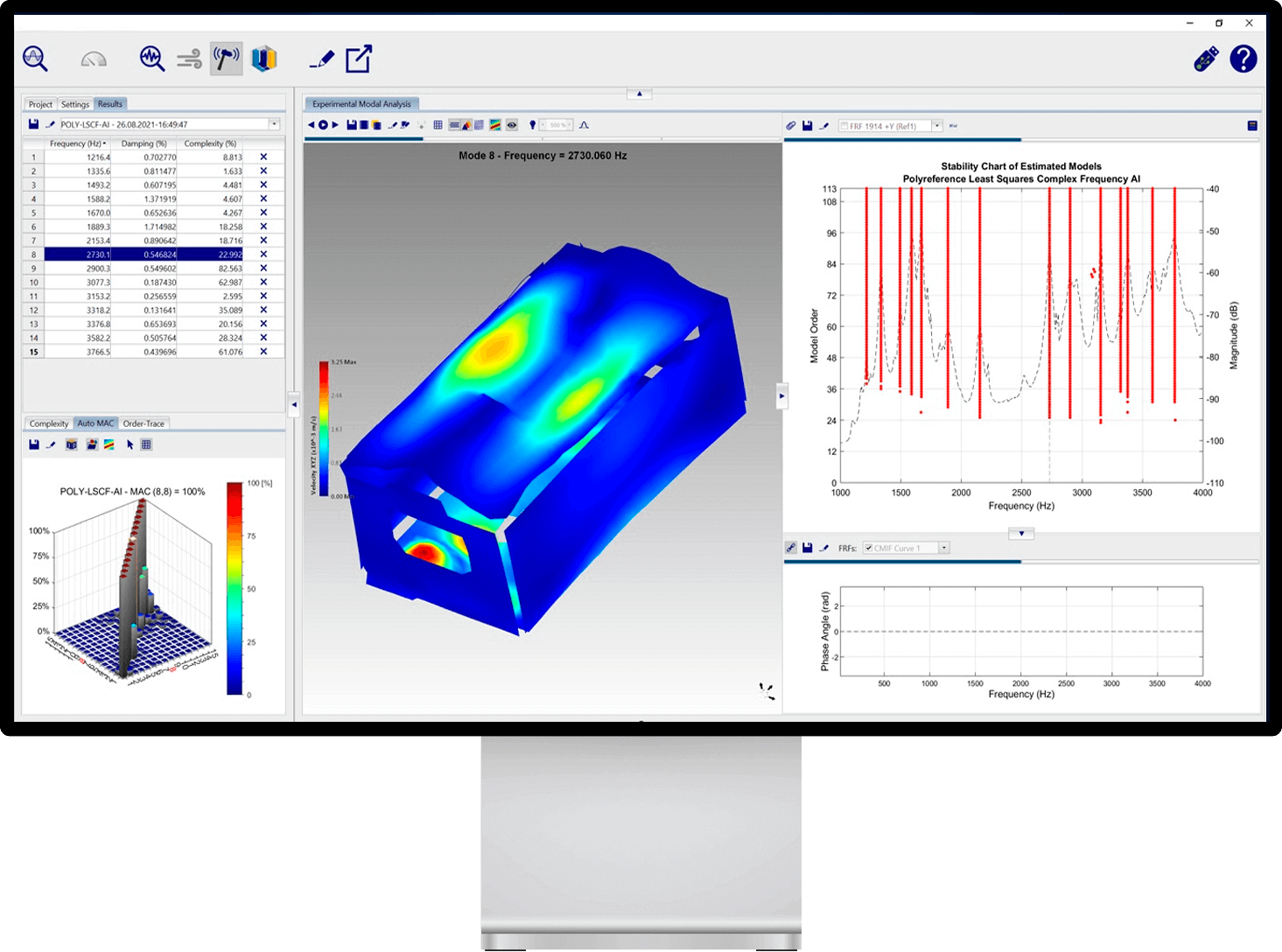The image size is (1282, 952).
Task: Switch to the Project tab
Action: 40,104
